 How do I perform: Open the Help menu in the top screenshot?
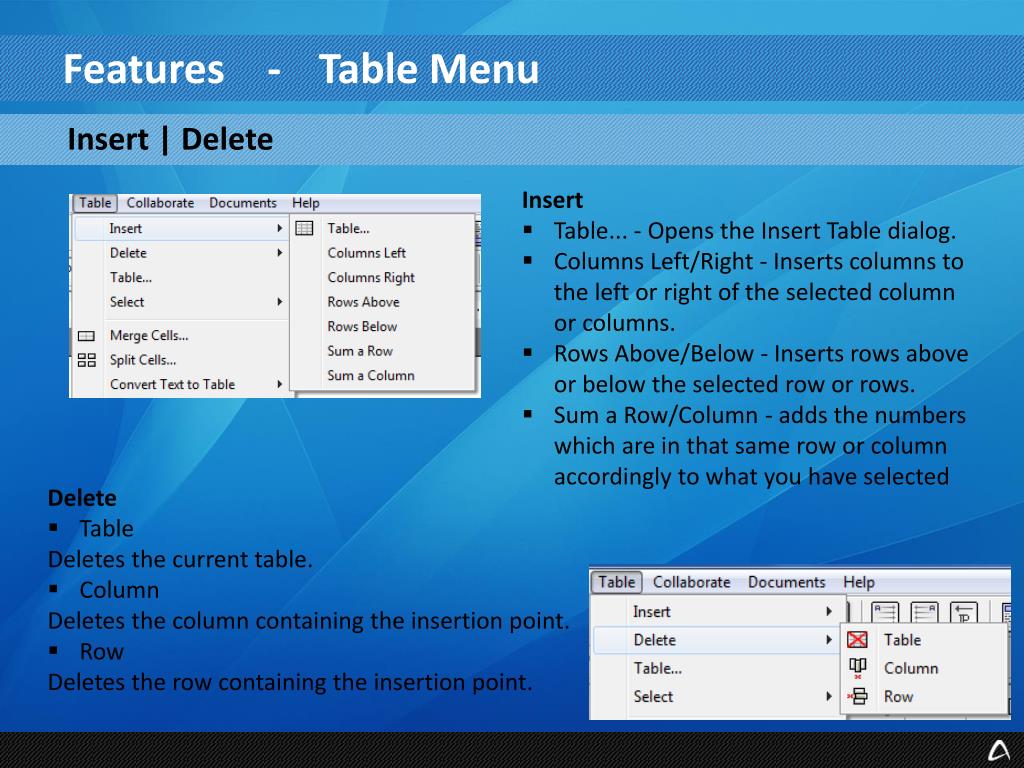[x=306, y=203]
